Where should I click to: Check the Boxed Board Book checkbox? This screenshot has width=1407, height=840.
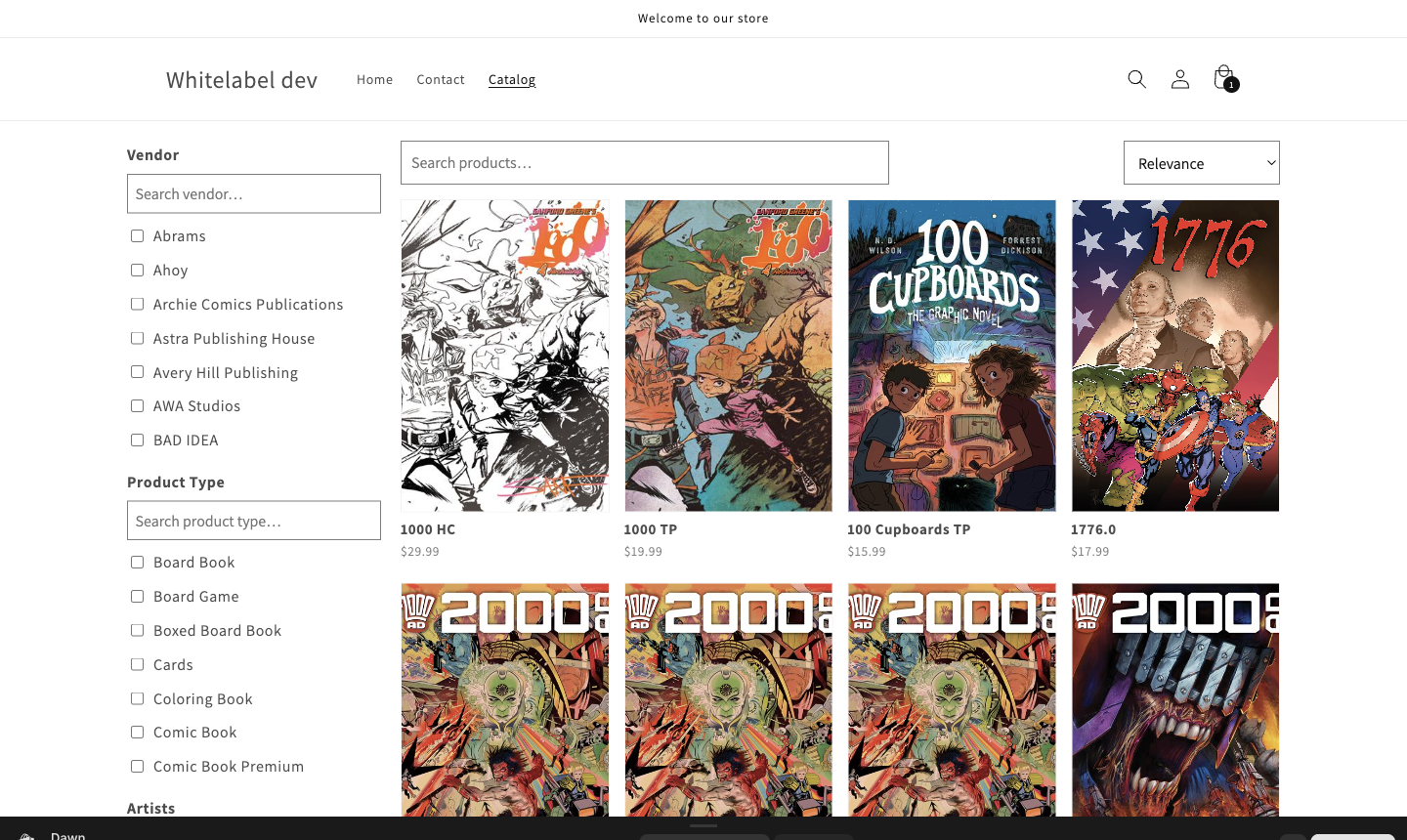click(138, 631)
